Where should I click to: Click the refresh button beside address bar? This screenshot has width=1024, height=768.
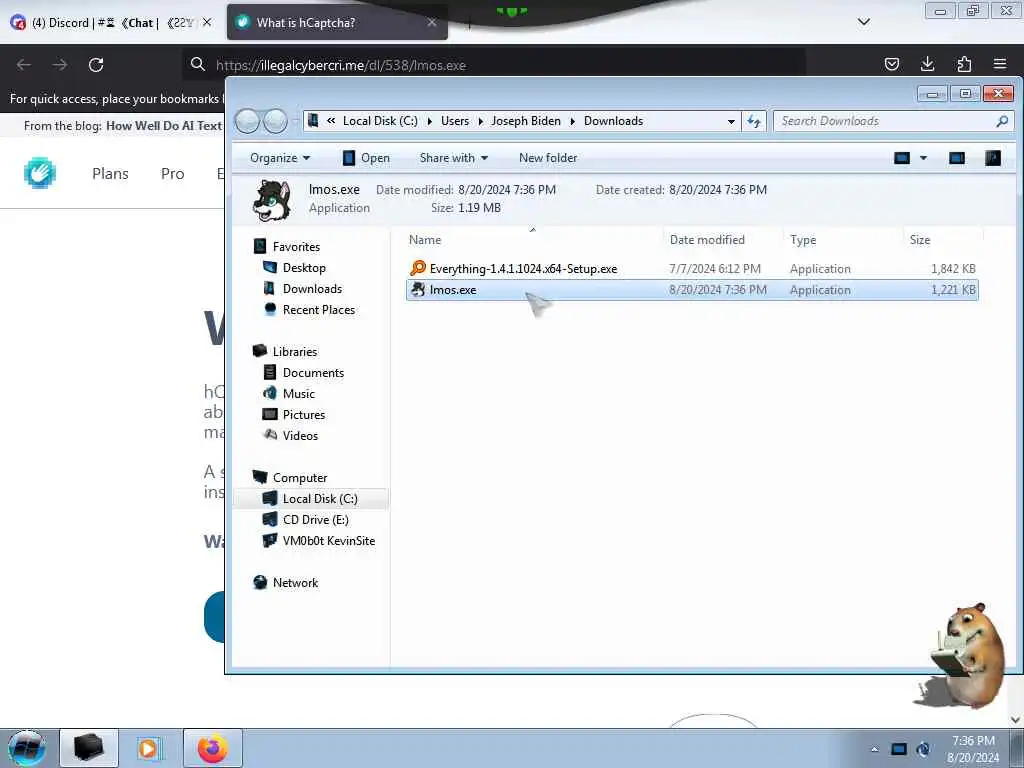tap(754, 121)
